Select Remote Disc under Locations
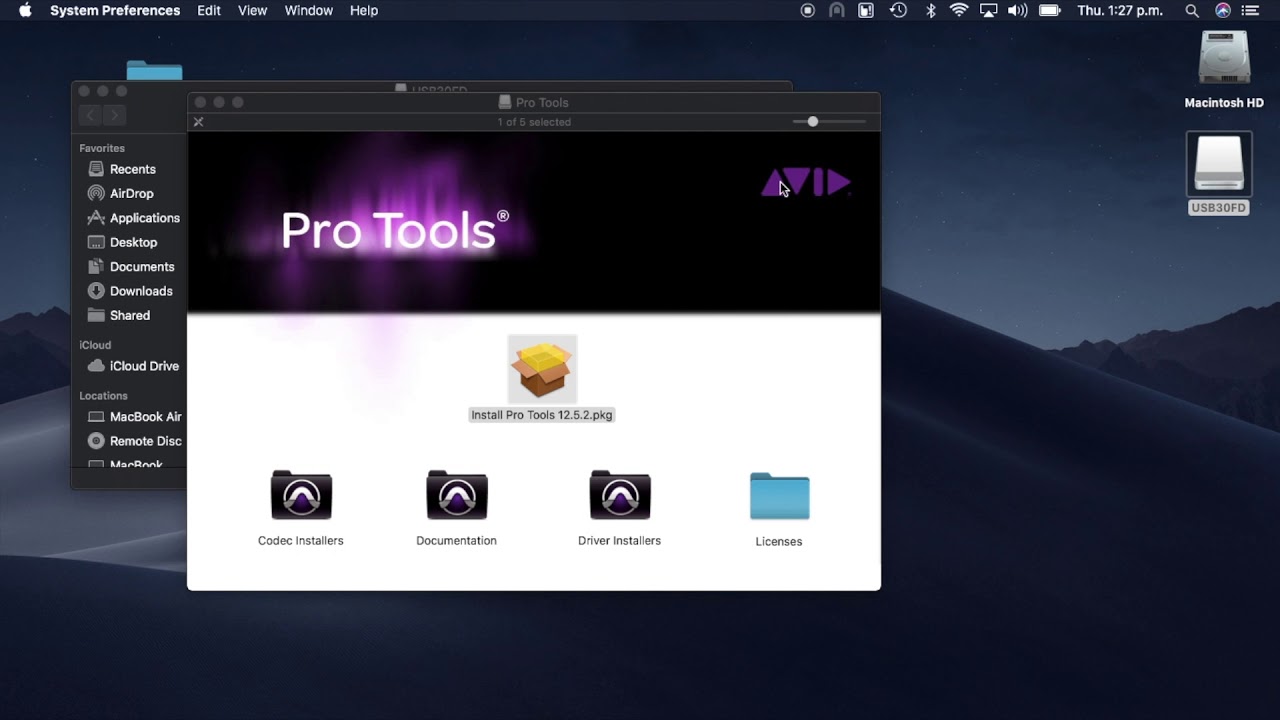 [134, 441]
